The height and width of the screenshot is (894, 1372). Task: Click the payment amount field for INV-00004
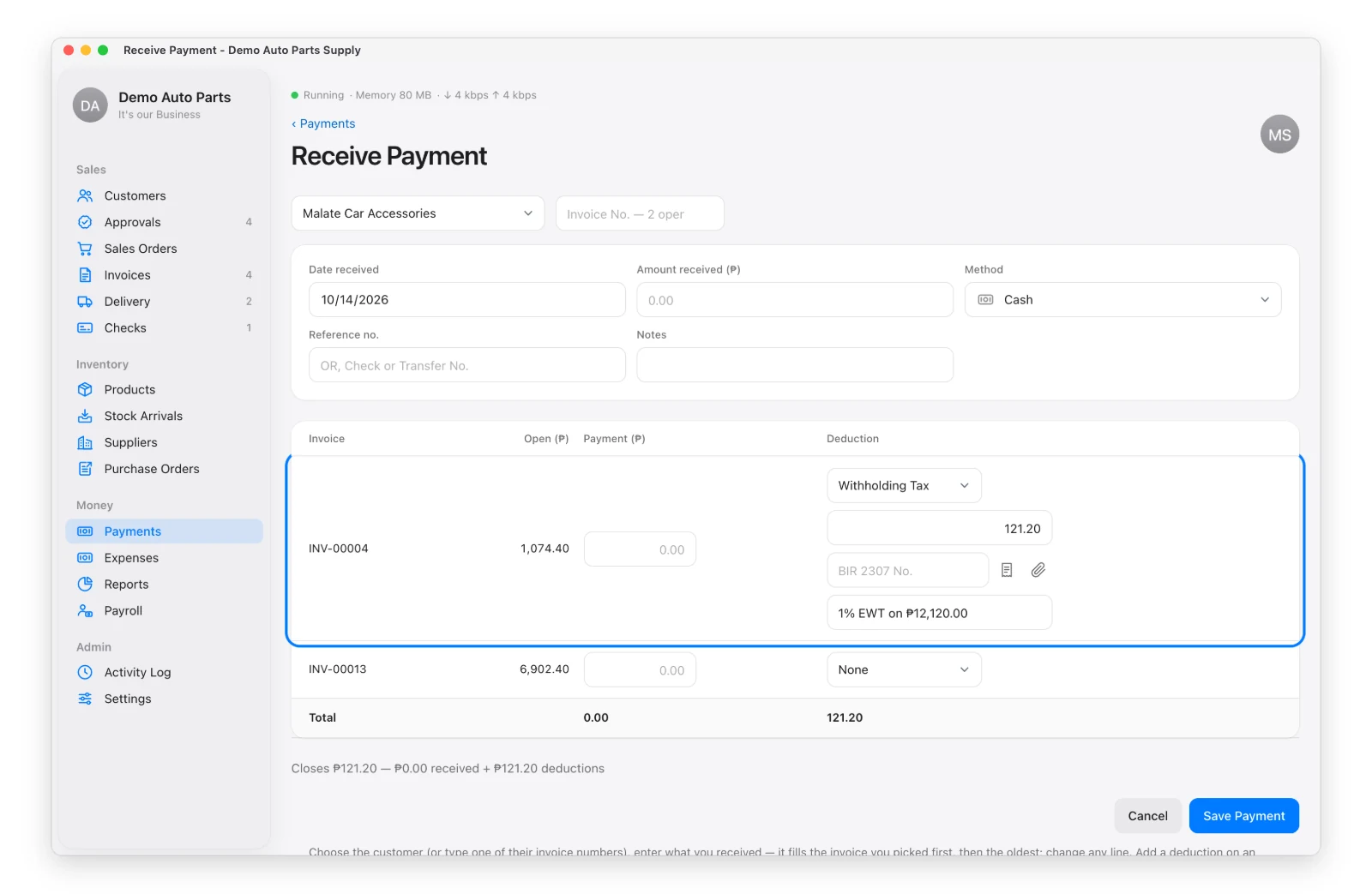pyautogui.click(x=640, y=549)
